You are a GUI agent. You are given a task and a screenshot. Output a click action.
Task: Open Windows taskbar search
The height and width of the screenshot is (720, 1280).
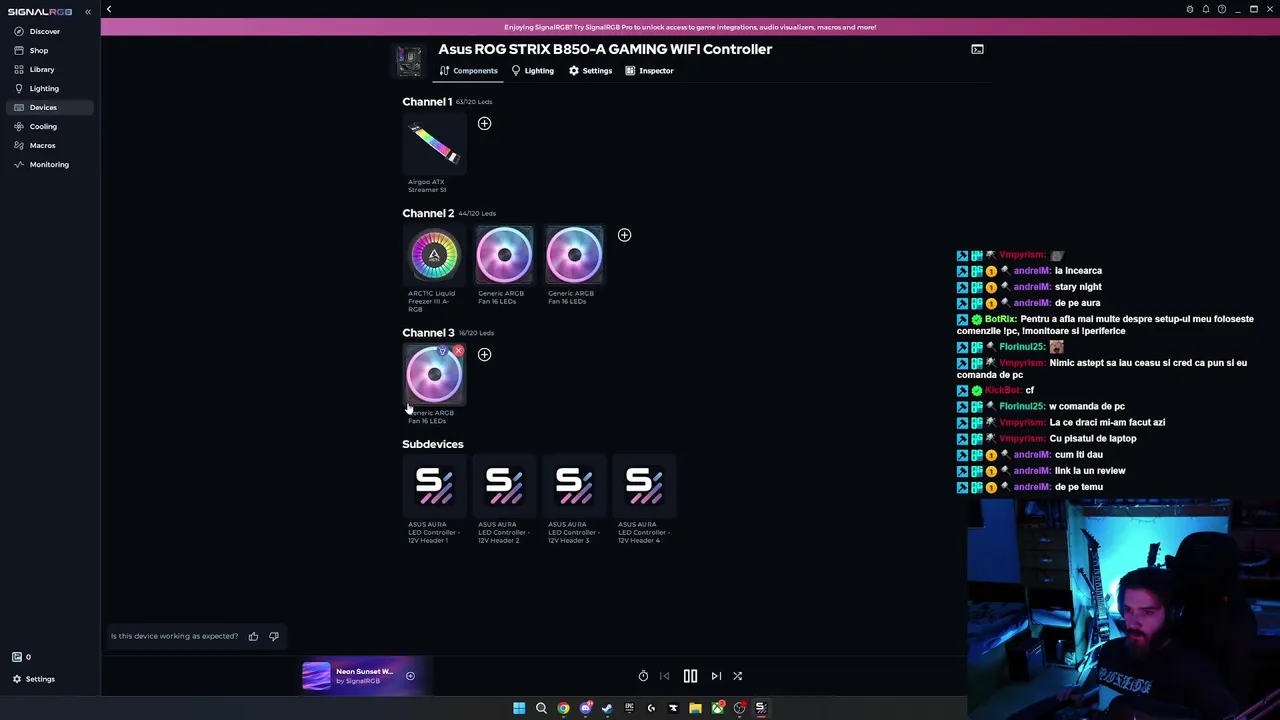click(541, 708)
